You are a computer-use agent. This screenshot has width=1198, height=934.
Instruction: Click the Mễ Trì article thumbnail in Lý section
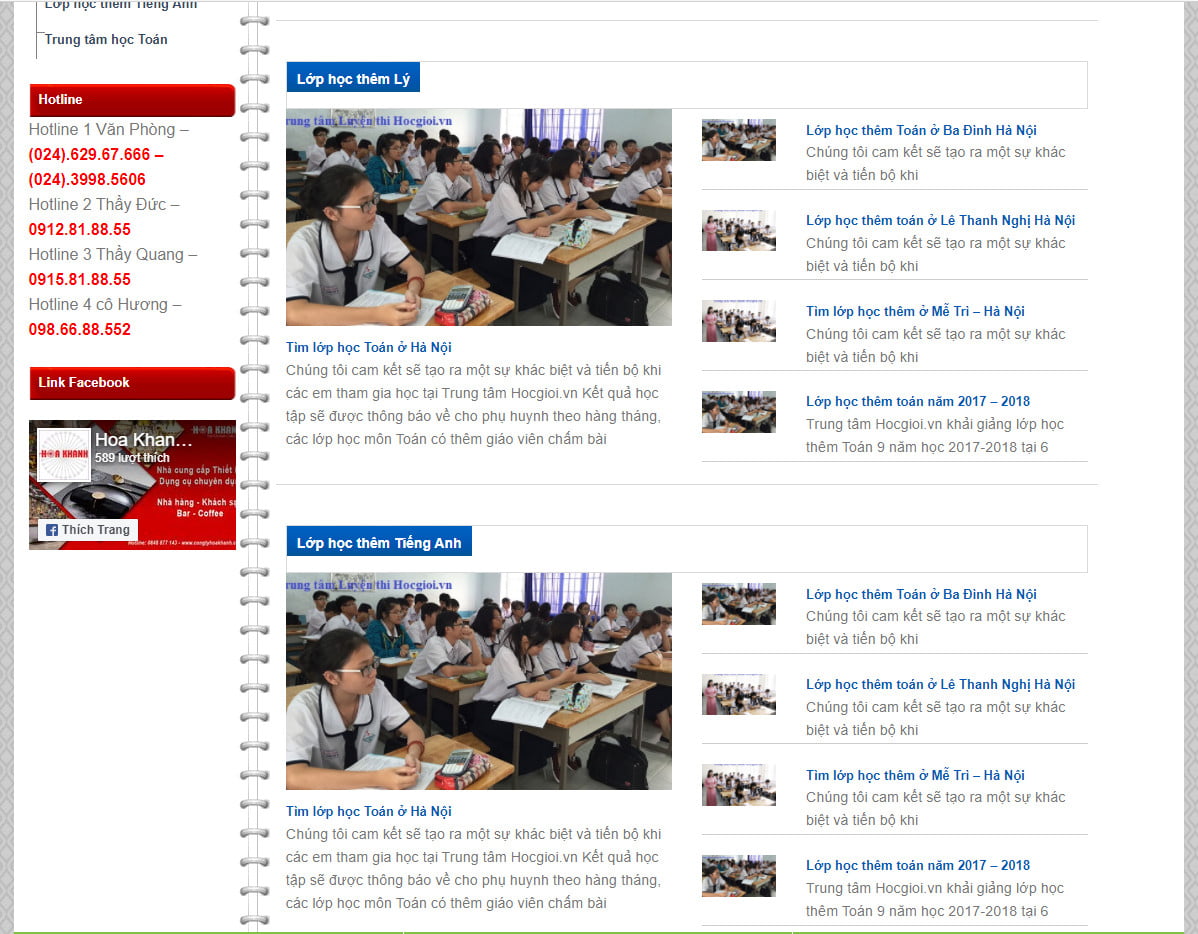point(739,321)
